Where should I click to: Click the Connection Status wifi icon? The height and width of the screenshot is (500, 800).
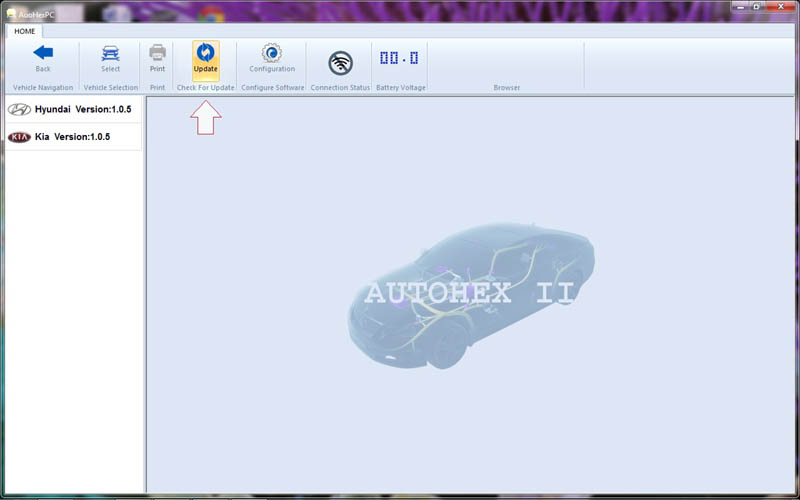click(340, 63)
